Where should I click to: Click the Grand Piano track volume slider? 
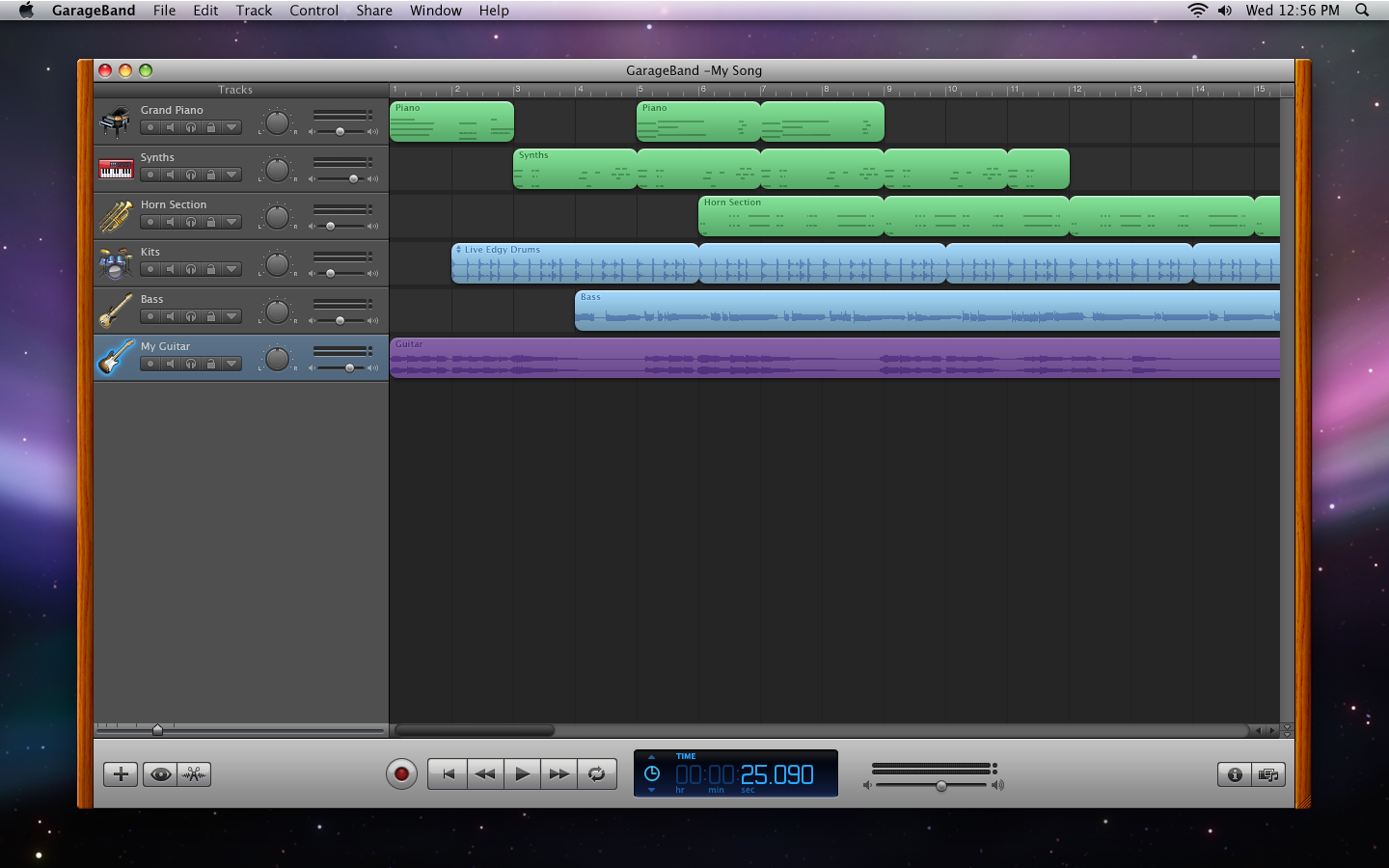(342, 131)
